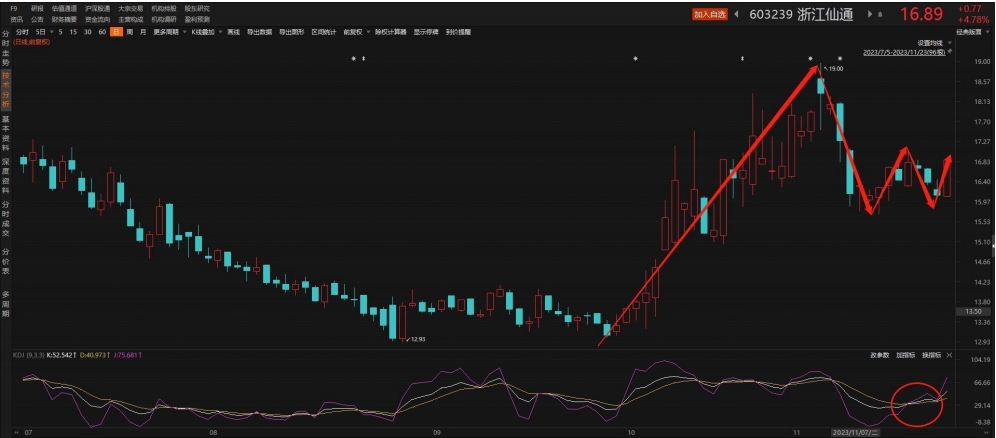Open 机构持股 in the top menu
The height and width of the screenshot is (438, 996).
click(x=164, y=9)
